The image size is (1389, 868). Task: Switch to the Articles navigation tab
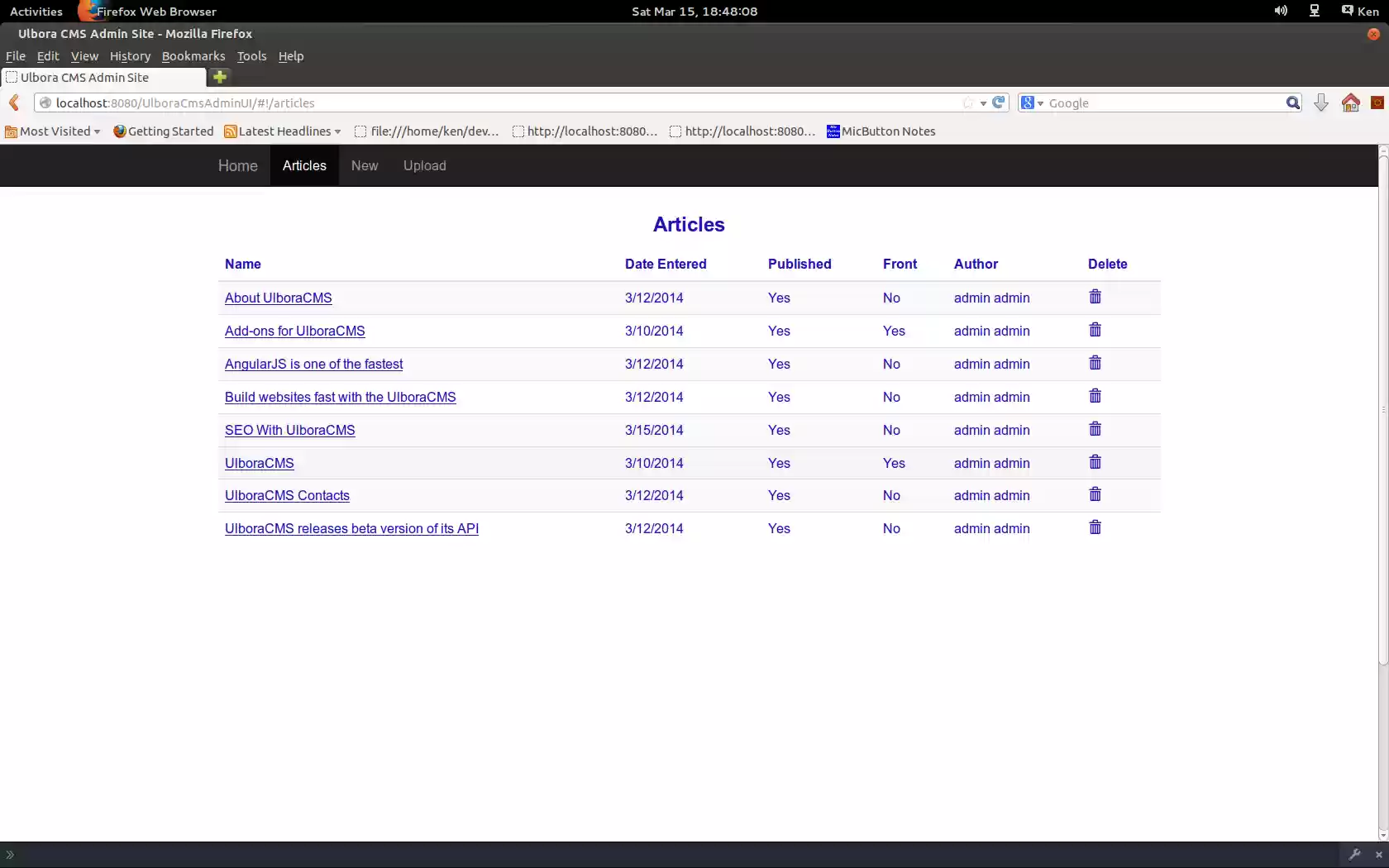pos(303,165)
